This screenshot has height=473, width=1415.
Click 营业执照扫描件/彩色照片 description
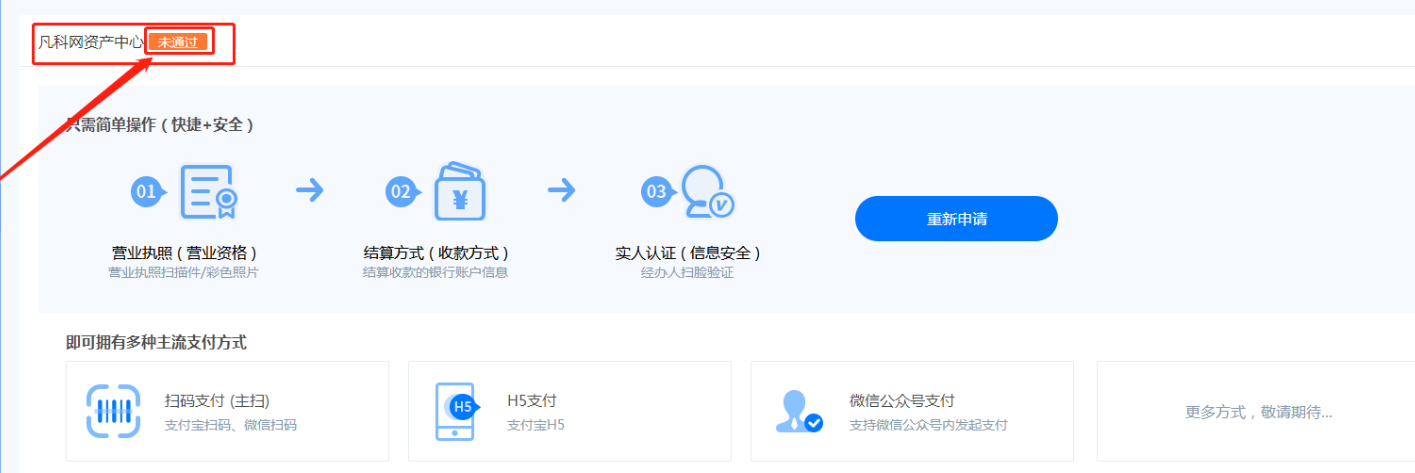(x=183, y=272)
